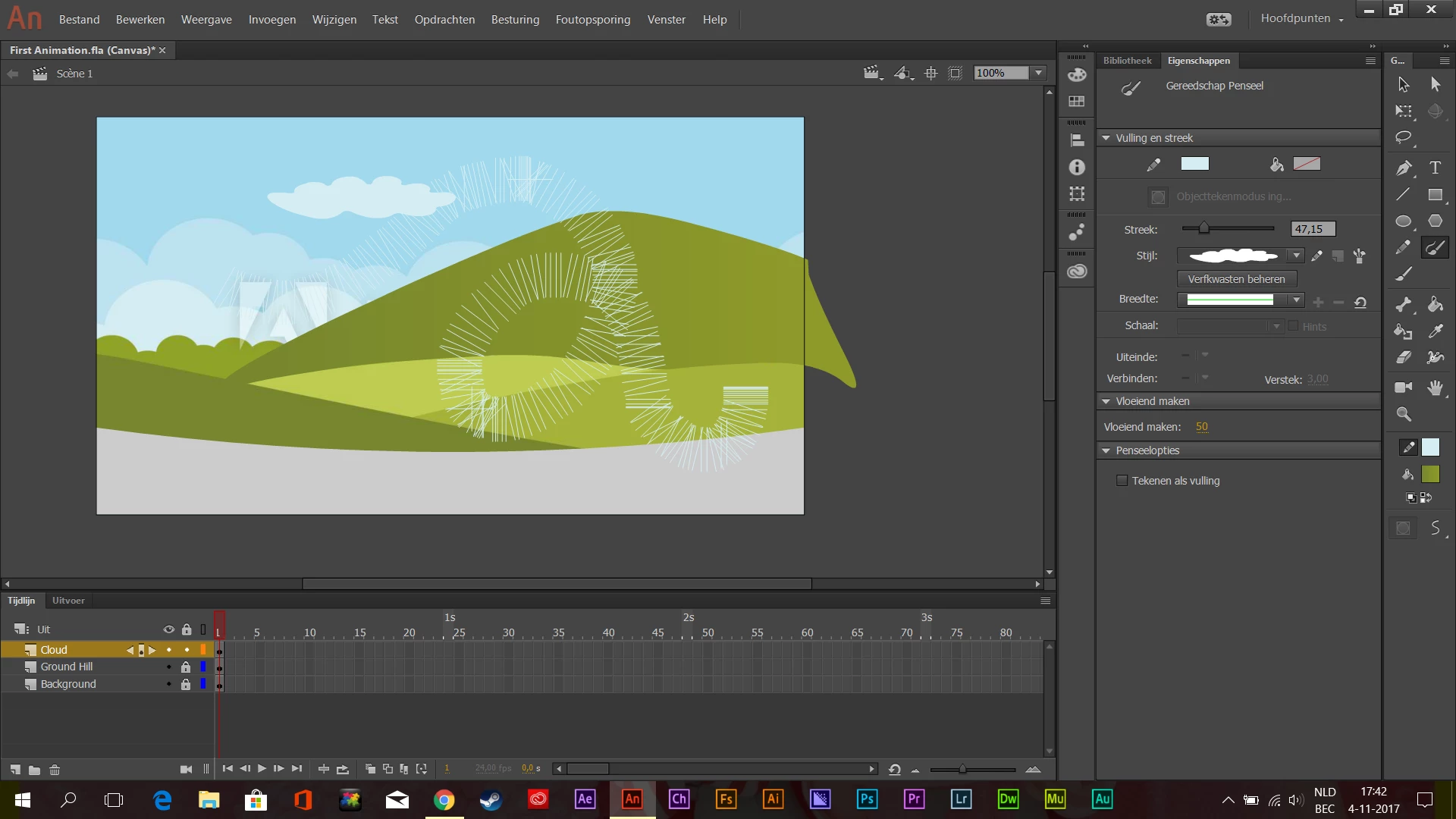
Task: Open the stage zoom percentage dropdown
Action: [x=1039, y=73]
